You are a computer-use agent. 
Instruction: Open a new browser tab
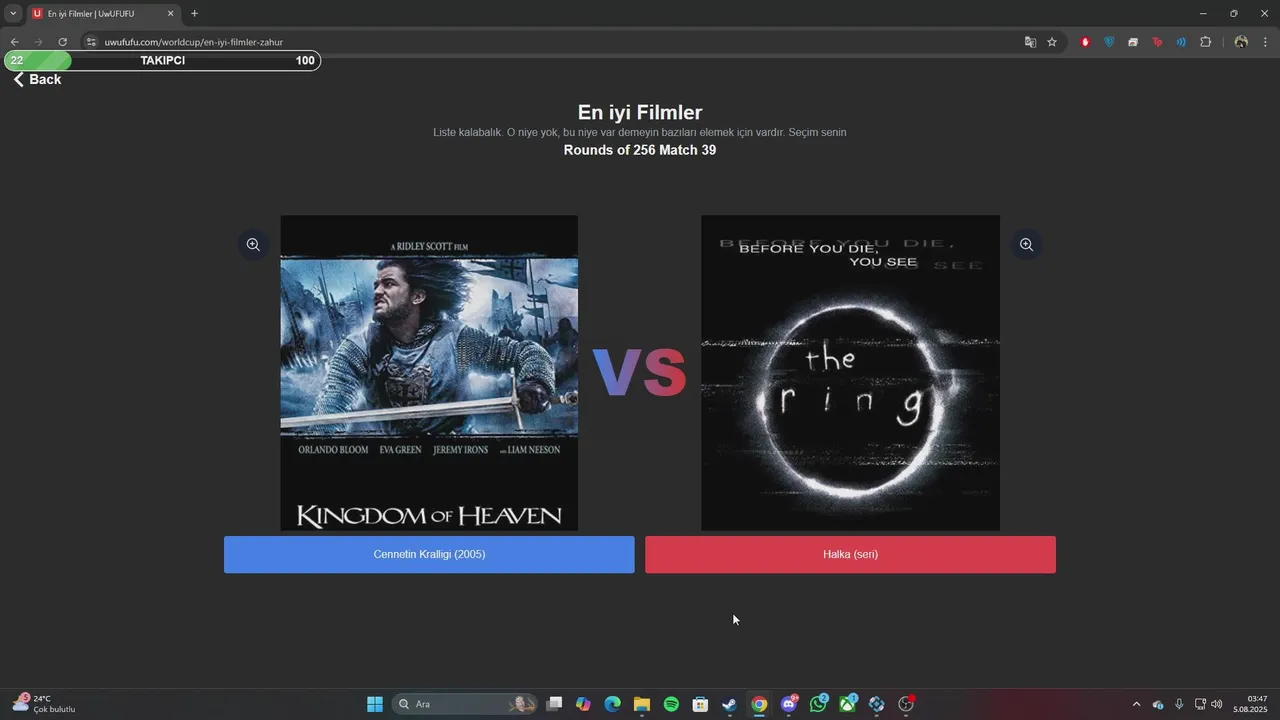coord(194,14)
